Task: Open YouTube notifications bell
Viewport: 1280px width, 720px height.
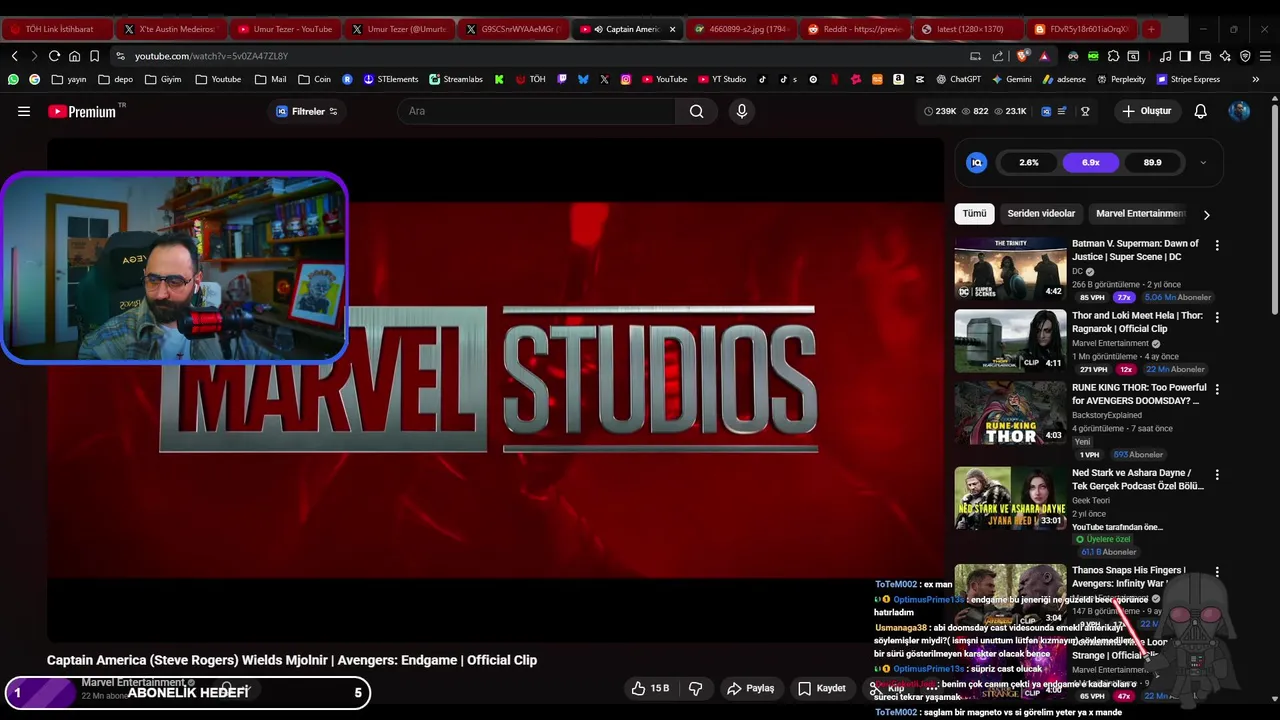Action: coord(1200,111)
